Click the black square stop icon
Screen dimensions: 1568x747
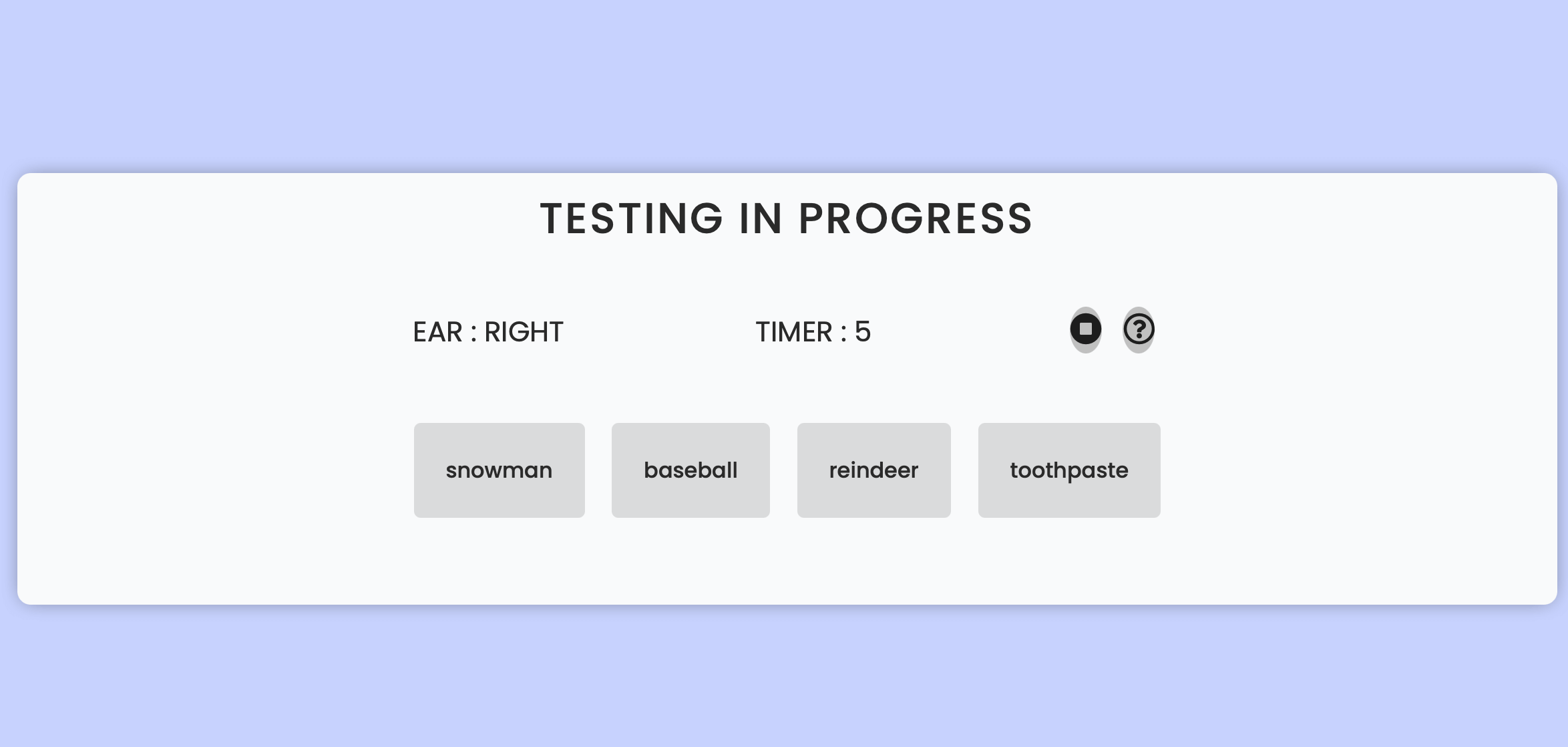1085,329
